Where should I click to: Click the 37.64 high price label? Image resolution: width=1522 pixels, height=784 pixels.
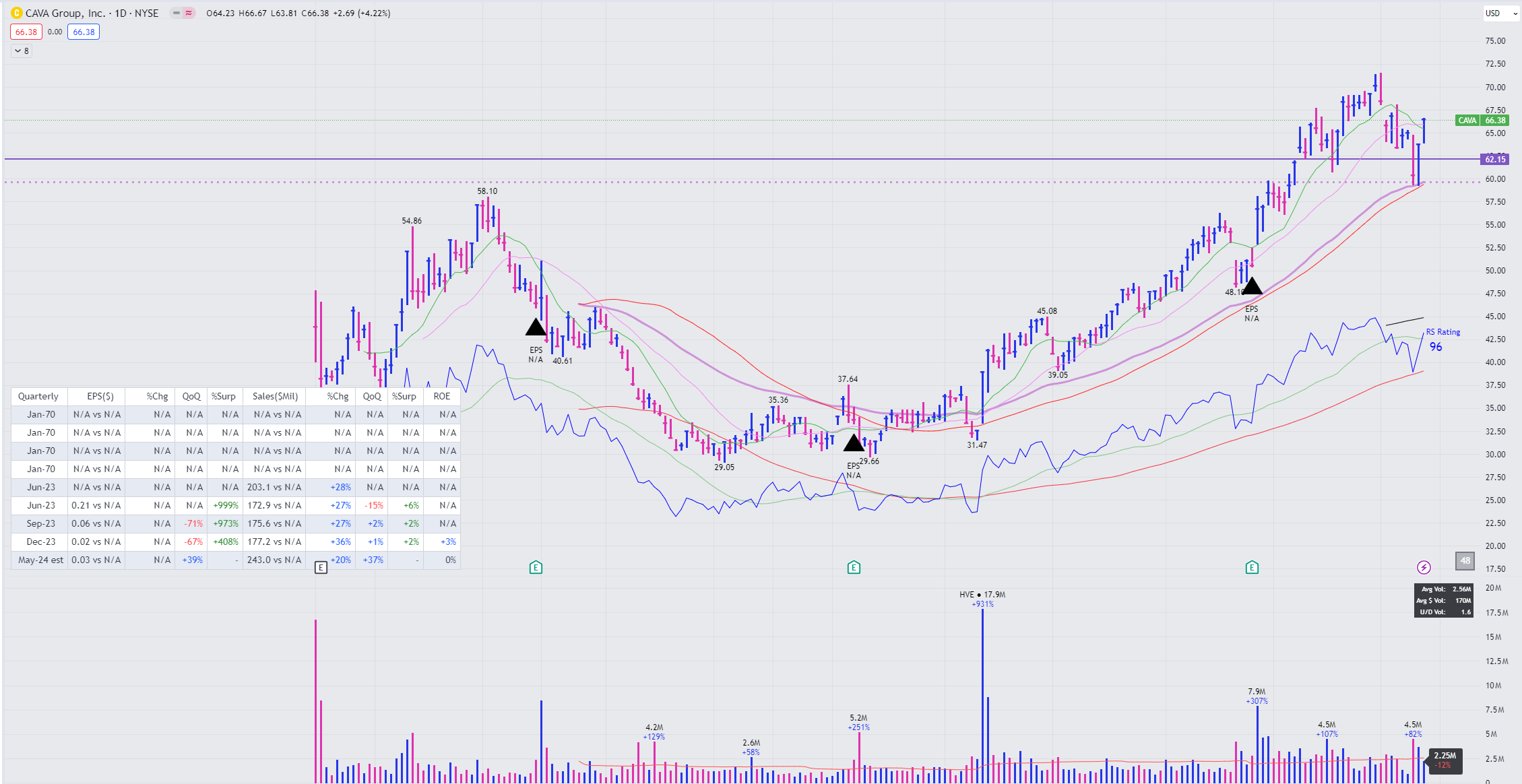[848, 379]
